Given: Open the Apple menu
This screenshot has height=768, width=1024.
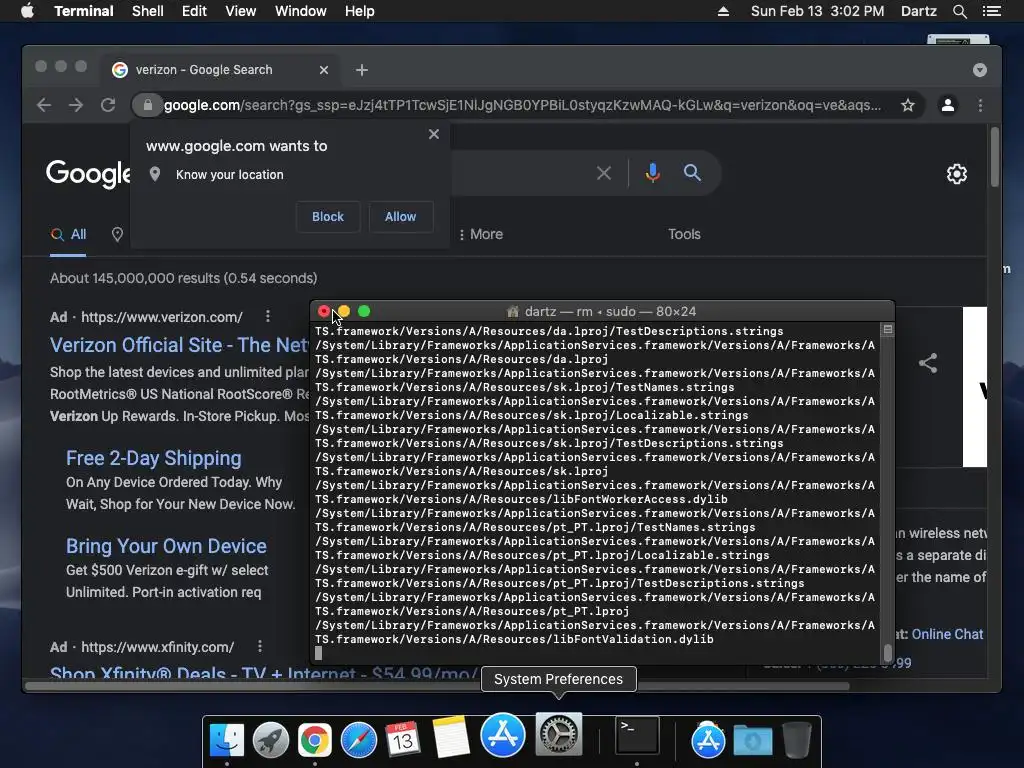Looking at the screenshot, I should click(27, 11).
